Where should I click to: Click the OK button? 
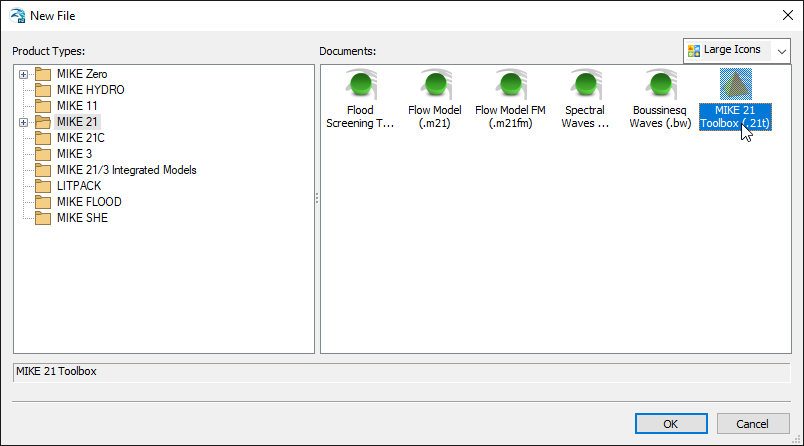[x=670, y=423]
